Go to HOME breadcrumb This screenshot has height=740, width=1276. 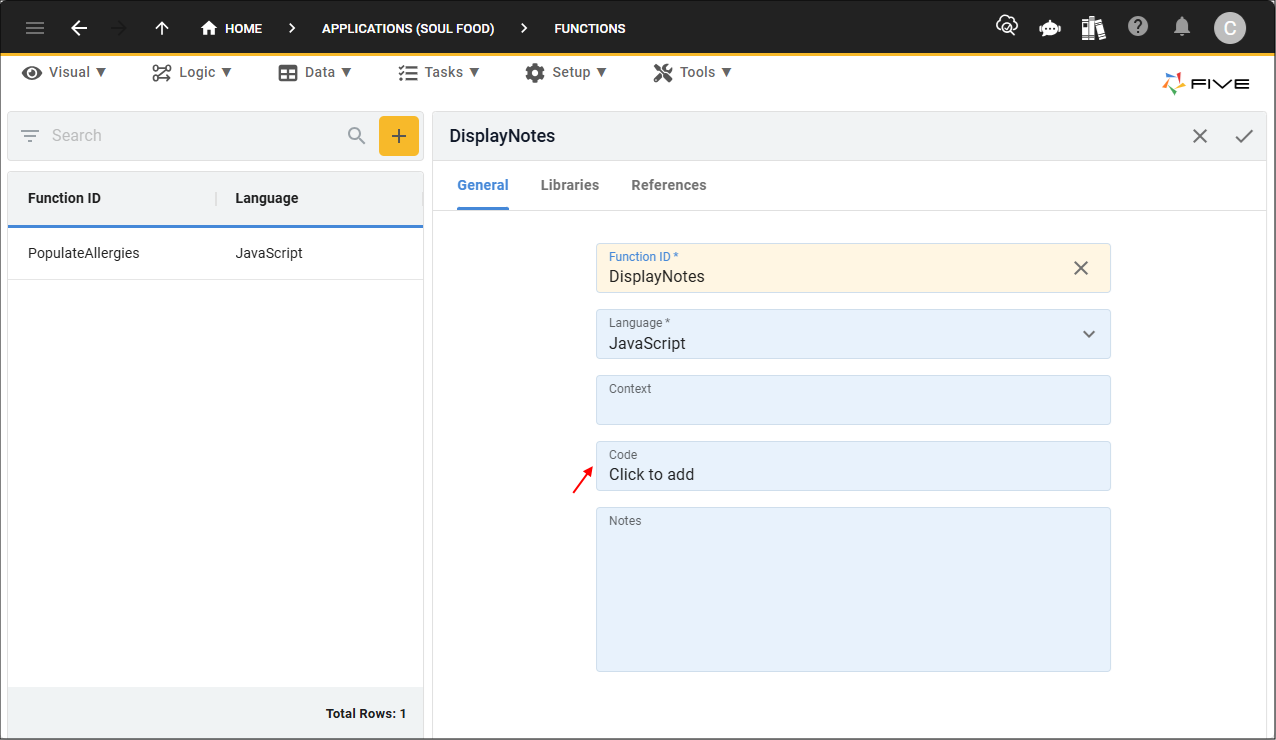coord(231,28)
